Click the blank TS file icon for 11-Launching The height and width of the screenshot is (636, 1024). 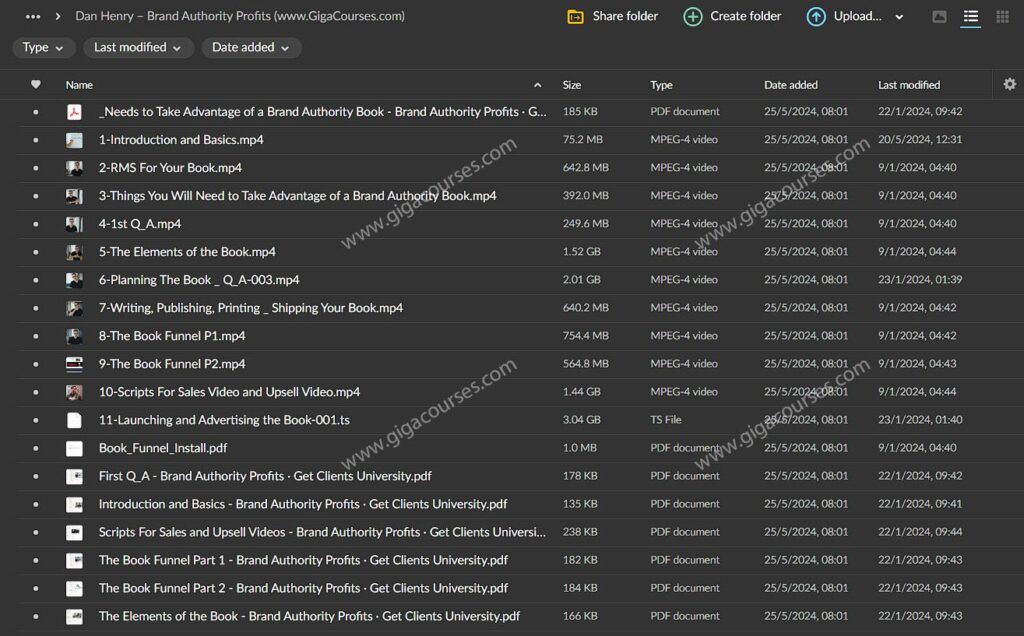pos(74,420)
